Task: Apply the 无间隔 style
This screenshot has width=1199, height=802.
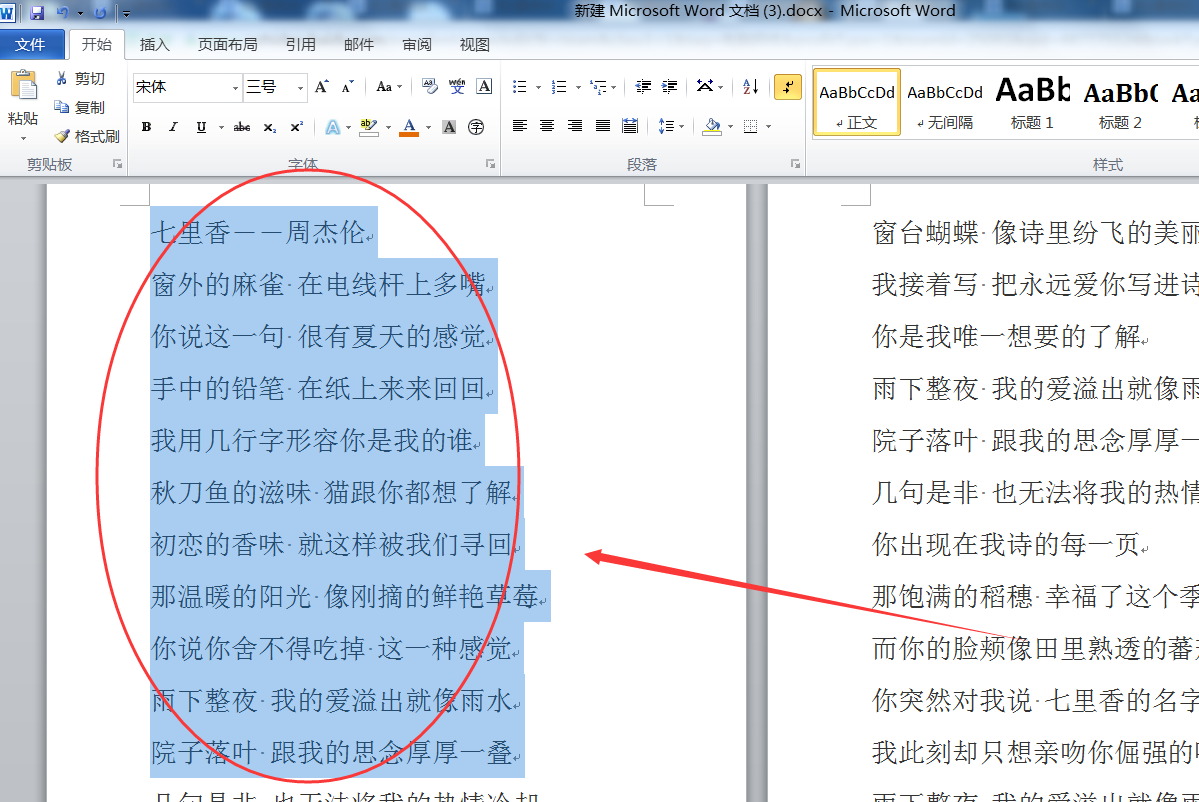Action: point(944,102)
